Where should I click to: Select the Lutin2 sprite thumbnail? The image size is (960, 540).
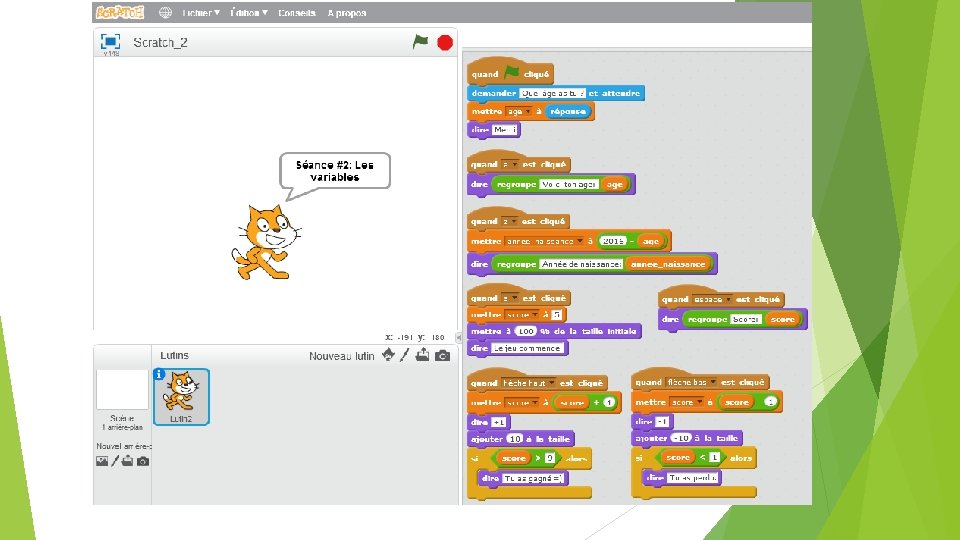pyautogui.click(x=181, y=397)
